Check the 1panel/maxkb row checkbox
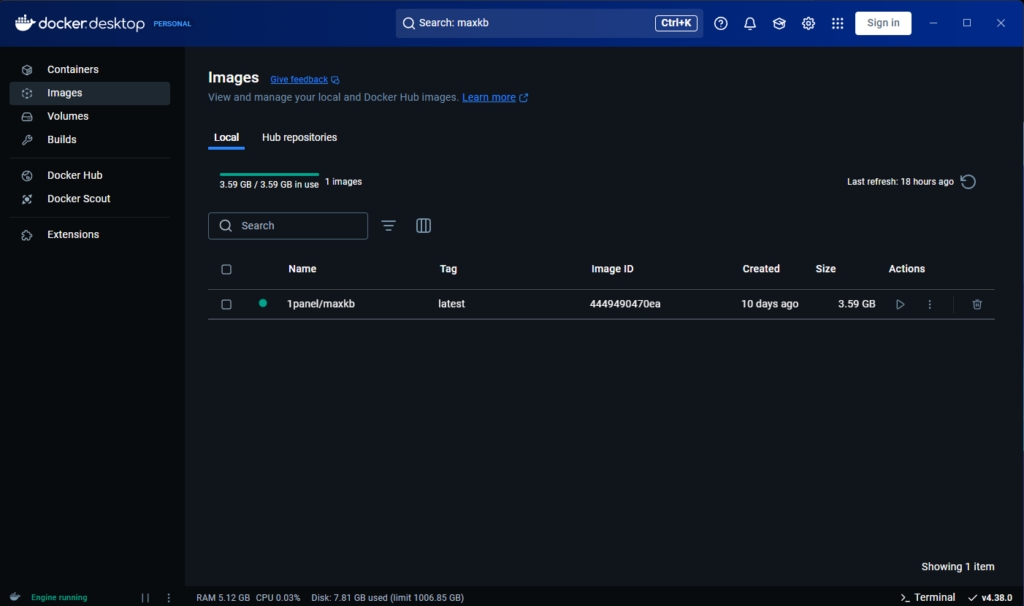This screenshot has height=606, width=1024. tap(226, 304)
